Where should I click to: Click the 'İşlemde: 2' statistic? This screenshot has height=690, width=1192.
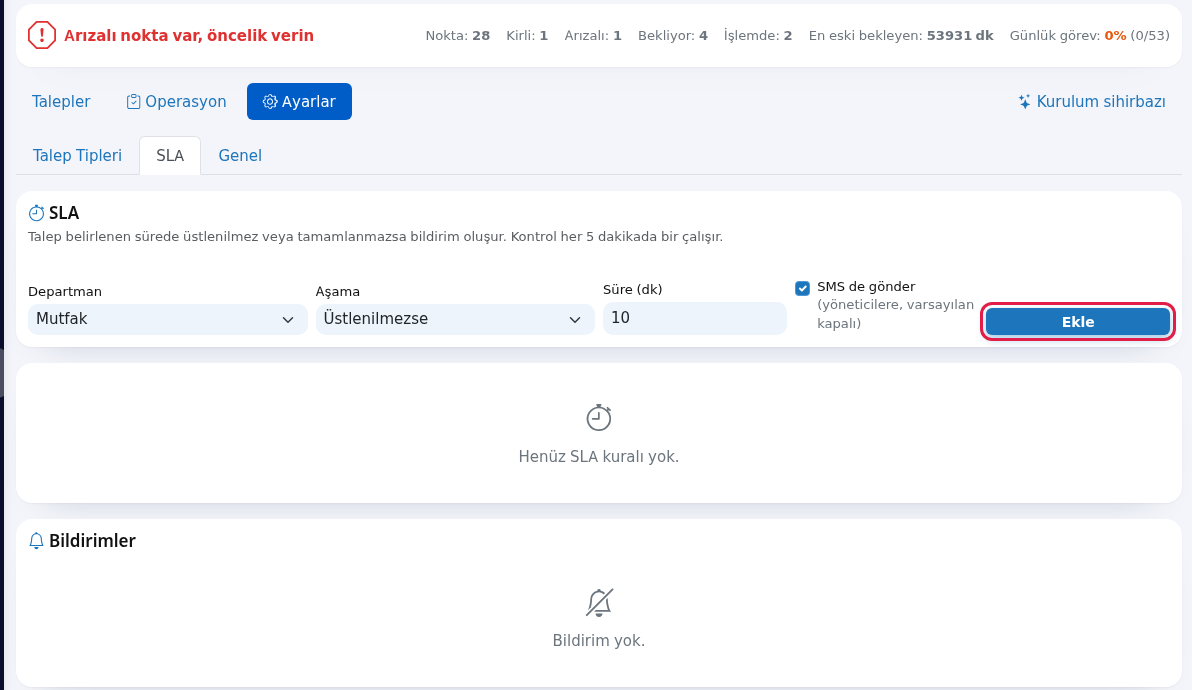click(x=758, y=36)
